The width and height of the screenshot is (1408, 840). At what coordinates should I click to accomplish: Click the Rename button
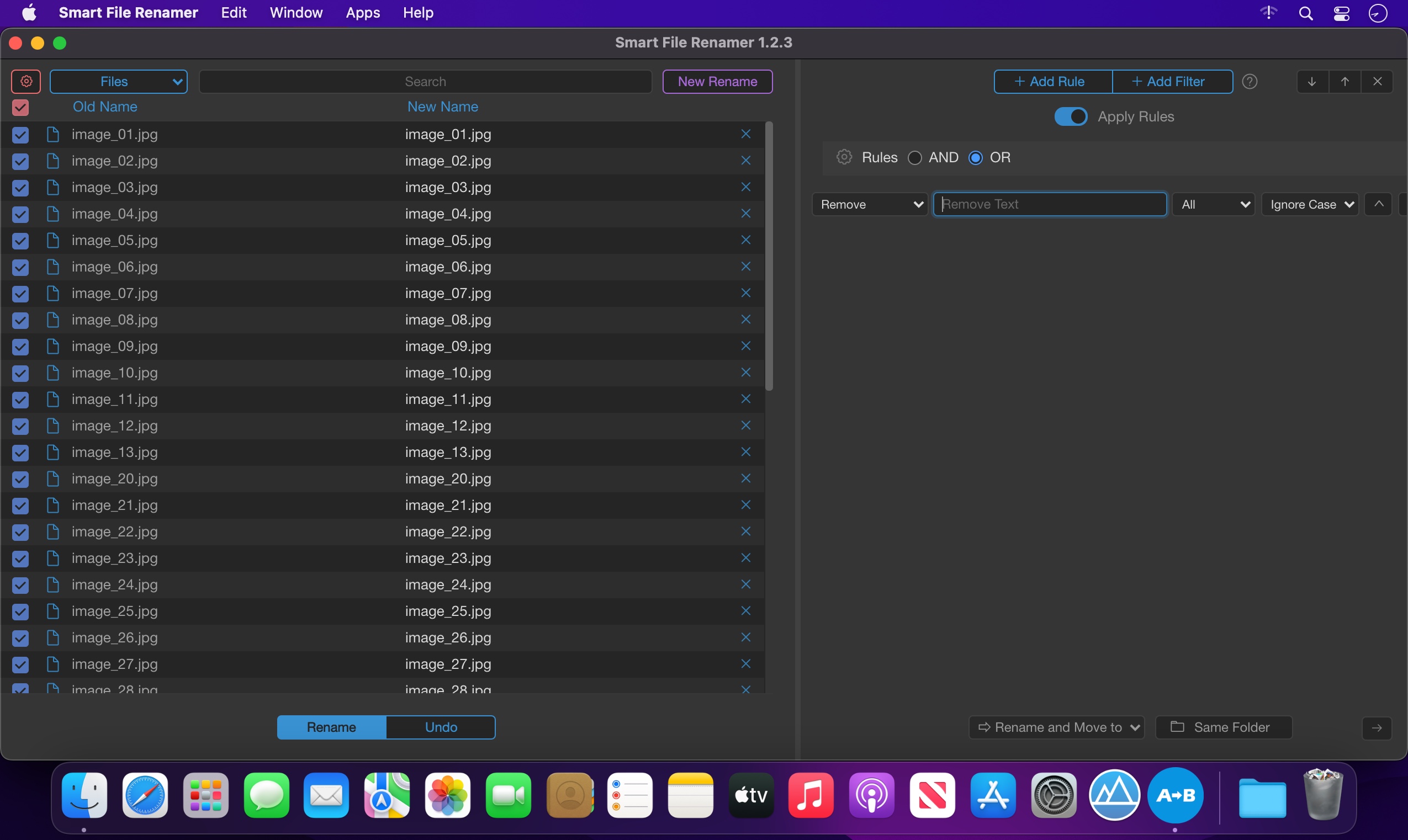coord(332,727)
